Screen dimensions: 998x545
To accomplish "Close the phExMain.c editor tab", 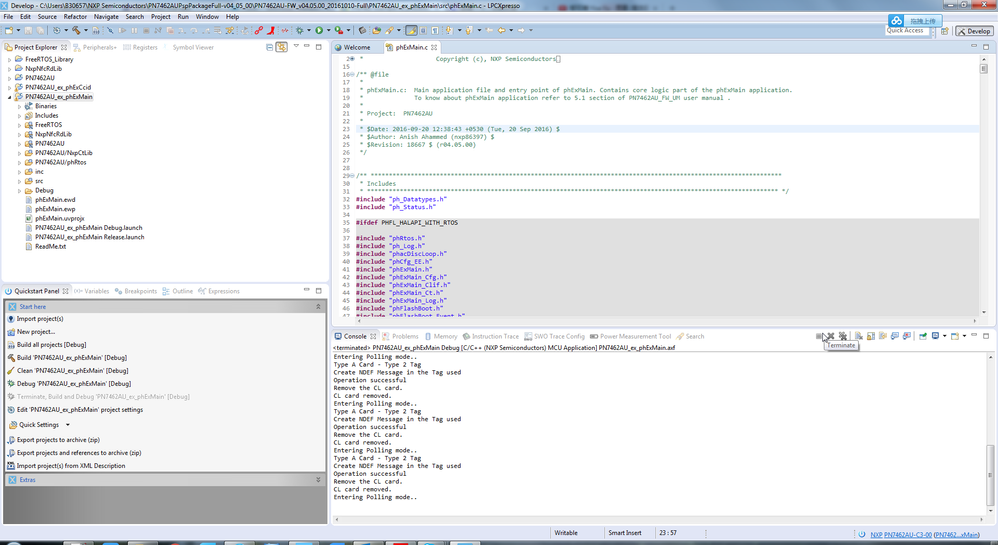I will [434, 47].
